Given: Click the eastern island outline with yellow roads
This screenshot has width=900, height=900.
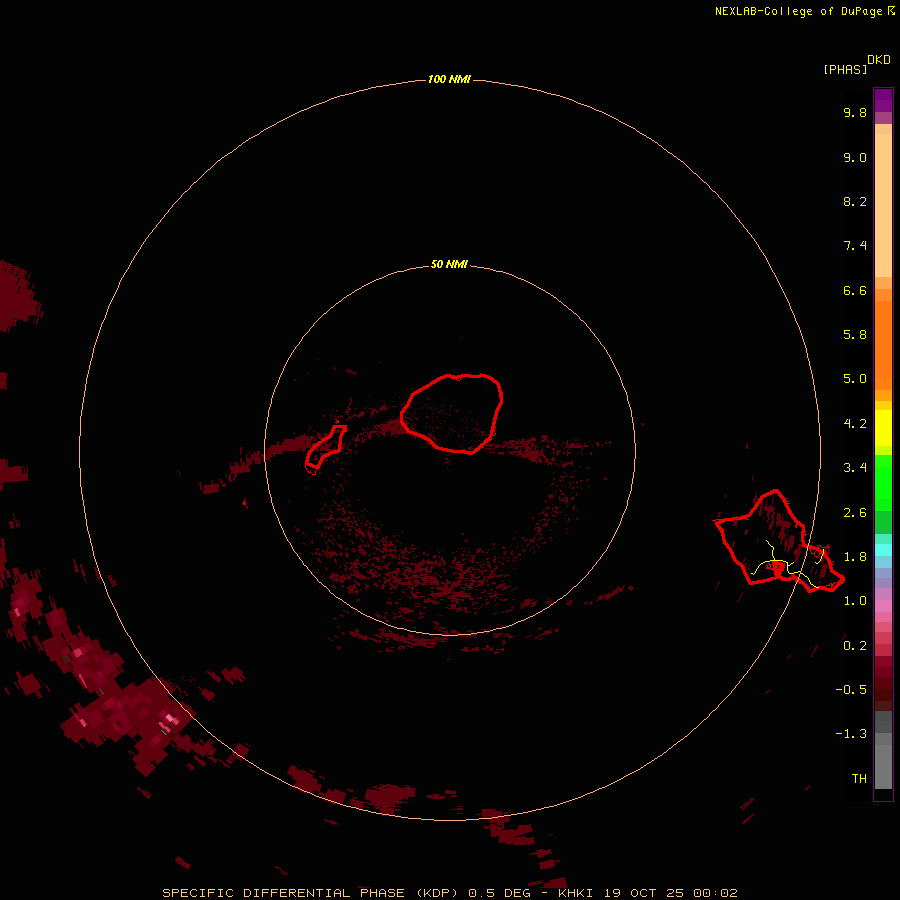Looking at the screenshot, I should (x=779, y=541).
